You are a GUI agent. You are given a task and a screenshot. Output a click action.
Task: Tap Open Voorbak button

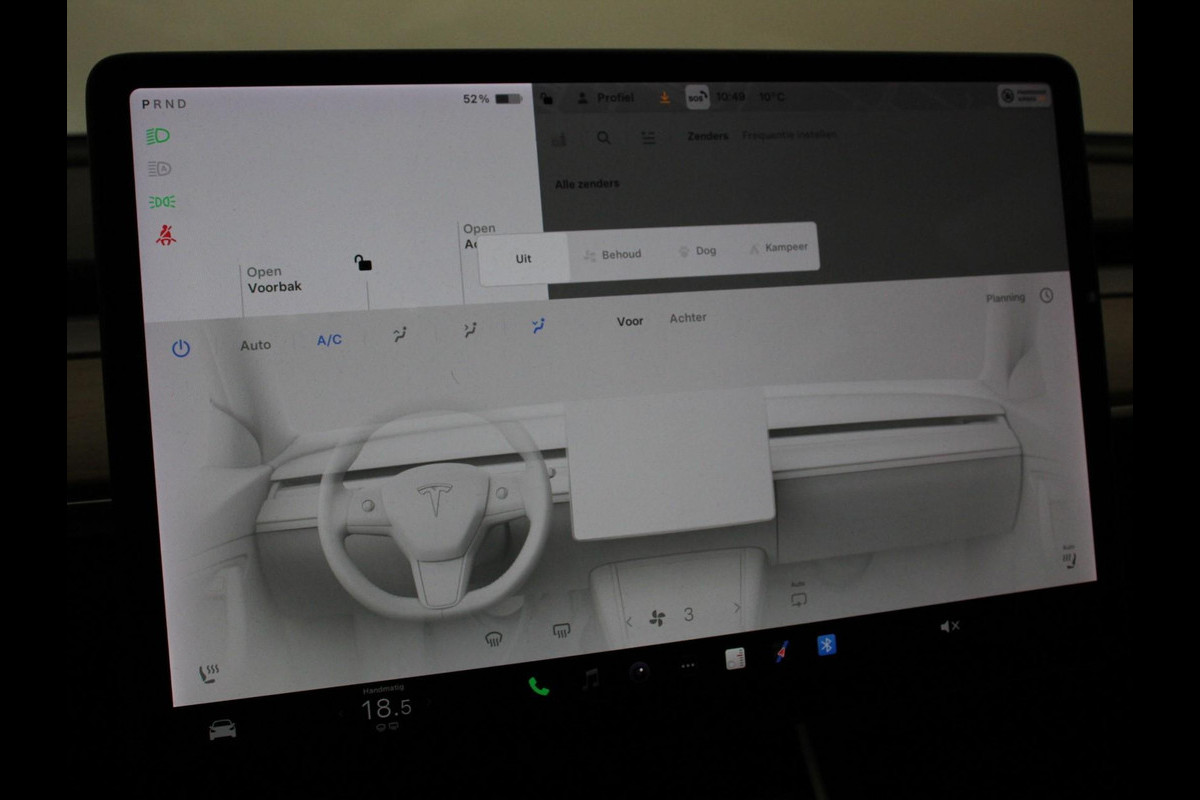coord(275,279)
